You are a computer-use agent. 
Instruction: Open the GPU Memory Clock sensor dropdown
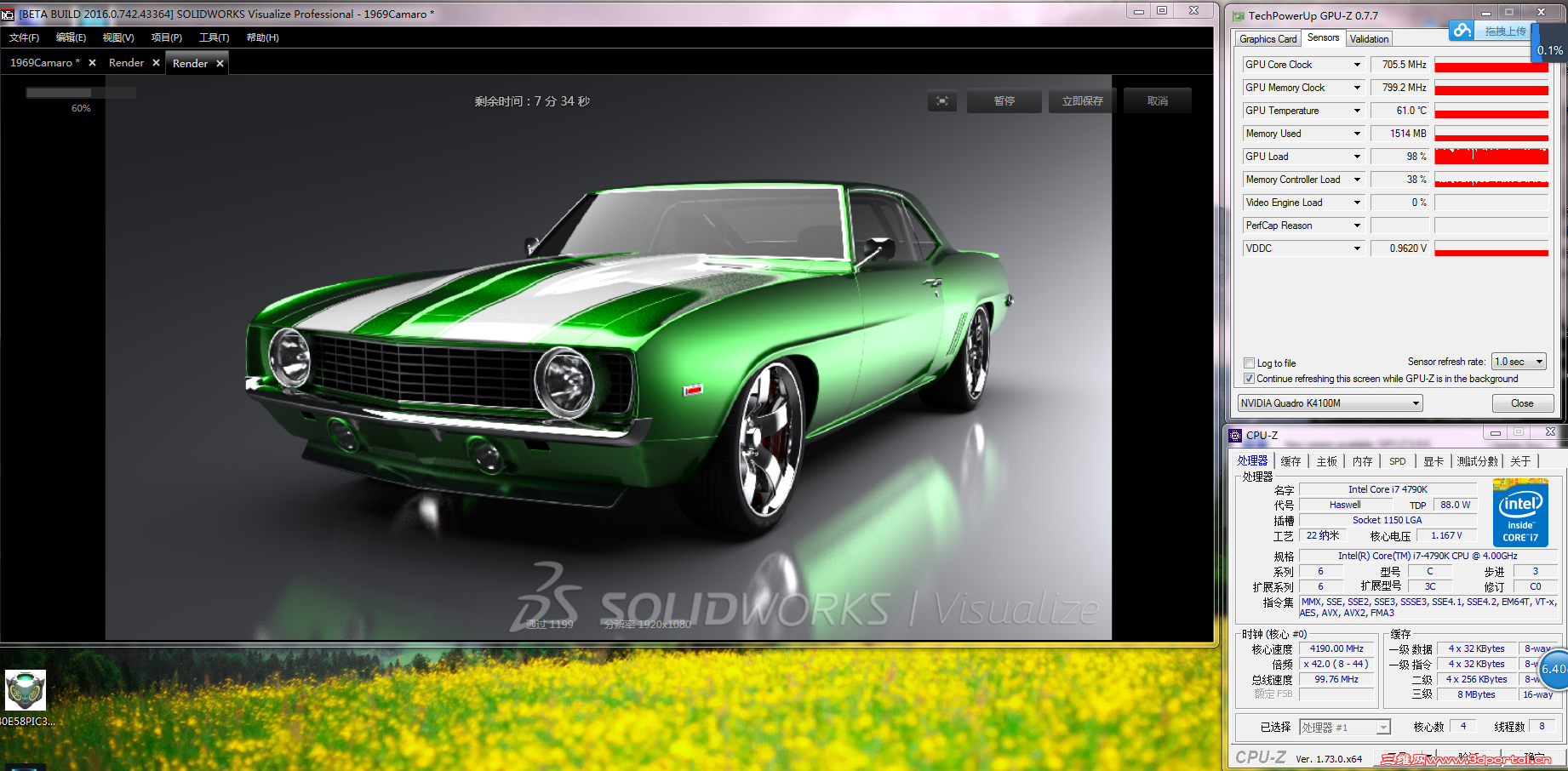(x=1357, y=88)
